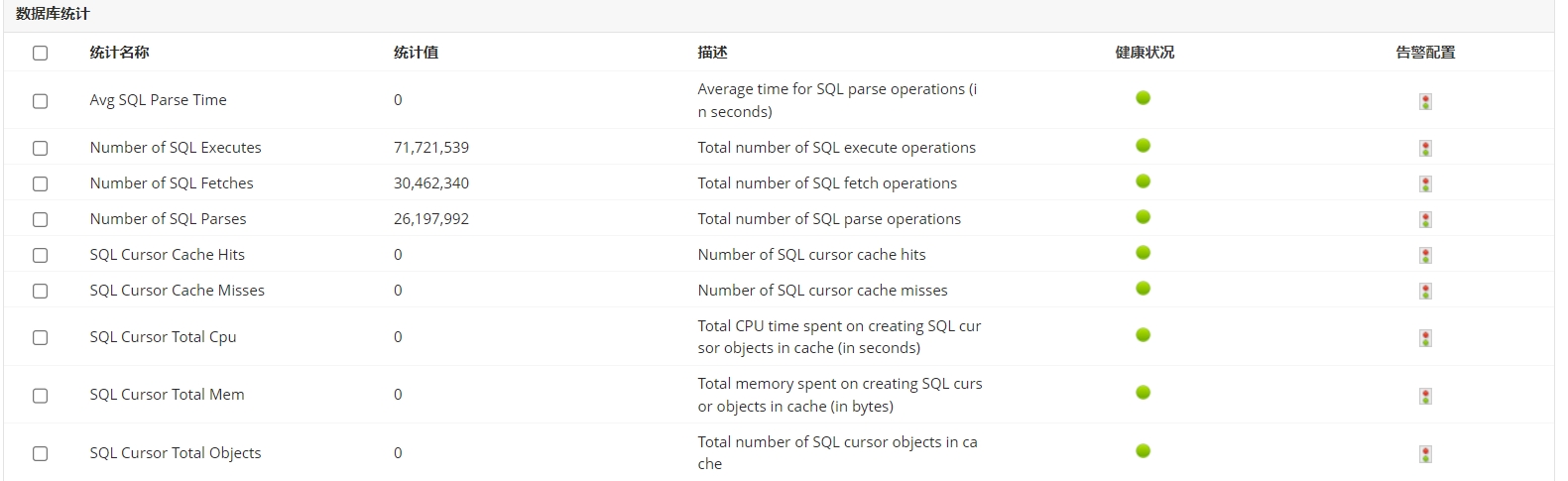The height and width of the screenshot is (481, 1568).
Task: Tick the SQL Cursor Total Objects checkbox
Action: point(40,453)
